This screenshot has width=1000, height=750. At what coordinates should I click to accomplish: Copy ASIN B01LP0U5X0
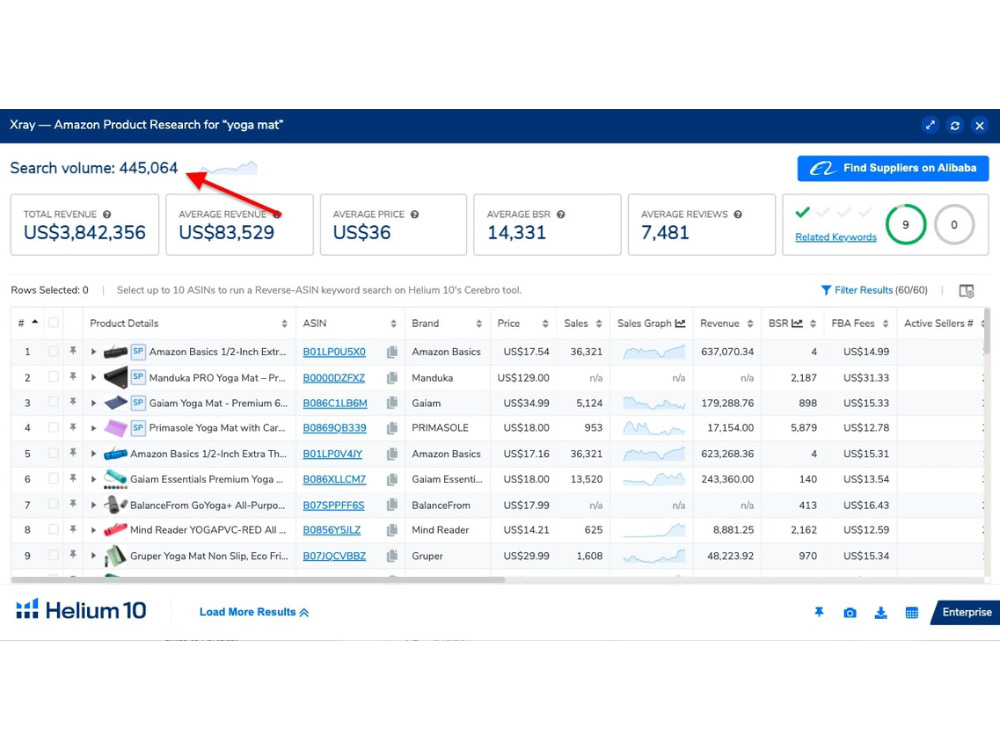(x=392, y=351)
